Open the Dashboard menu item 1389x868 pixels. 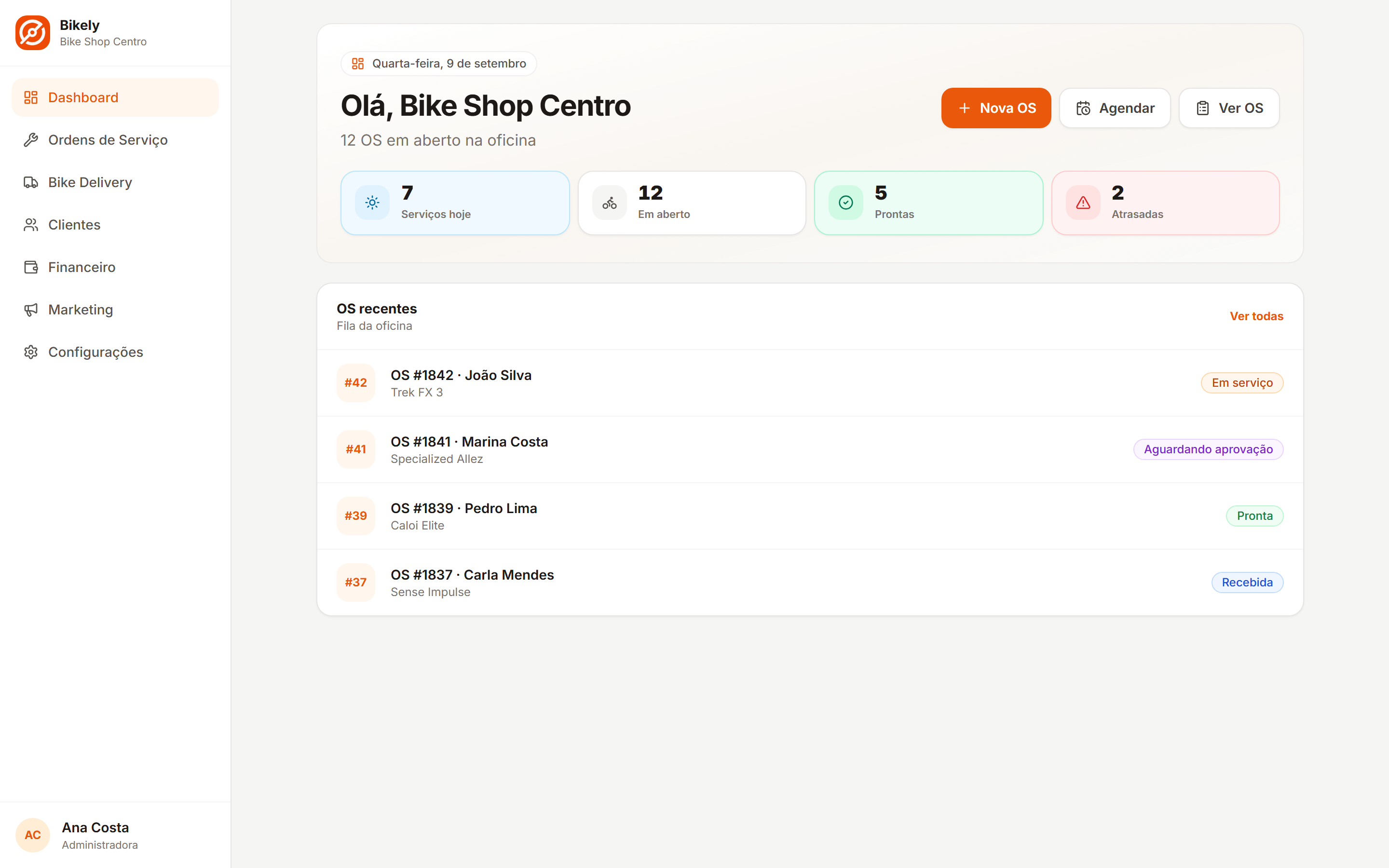pos(115,97)
